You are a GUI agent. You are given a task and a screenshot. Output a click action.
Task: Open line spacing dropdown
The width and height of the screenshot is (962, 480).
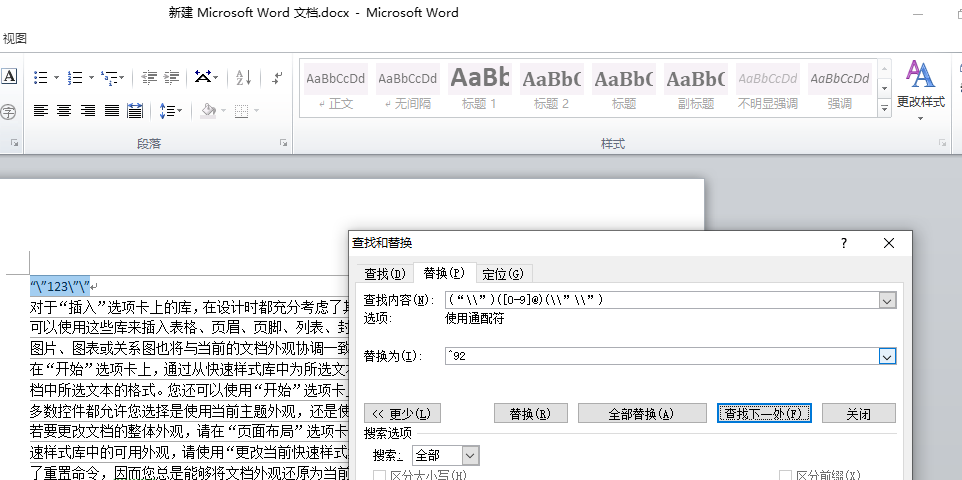(171, 110)
